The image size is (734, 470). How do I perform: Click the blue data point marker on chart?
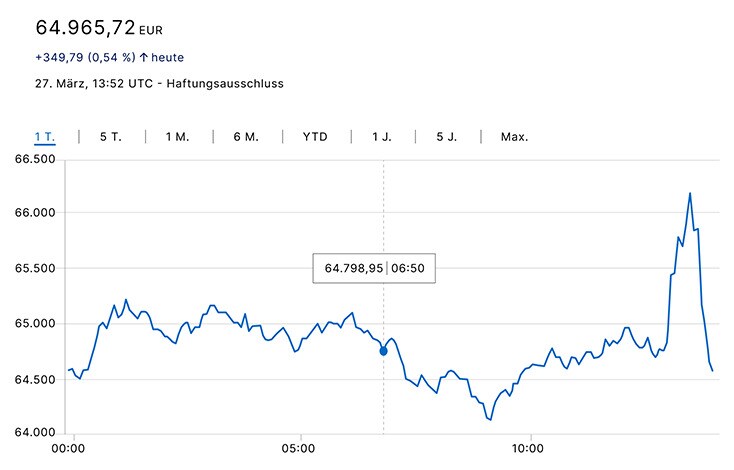coord(384,351)
